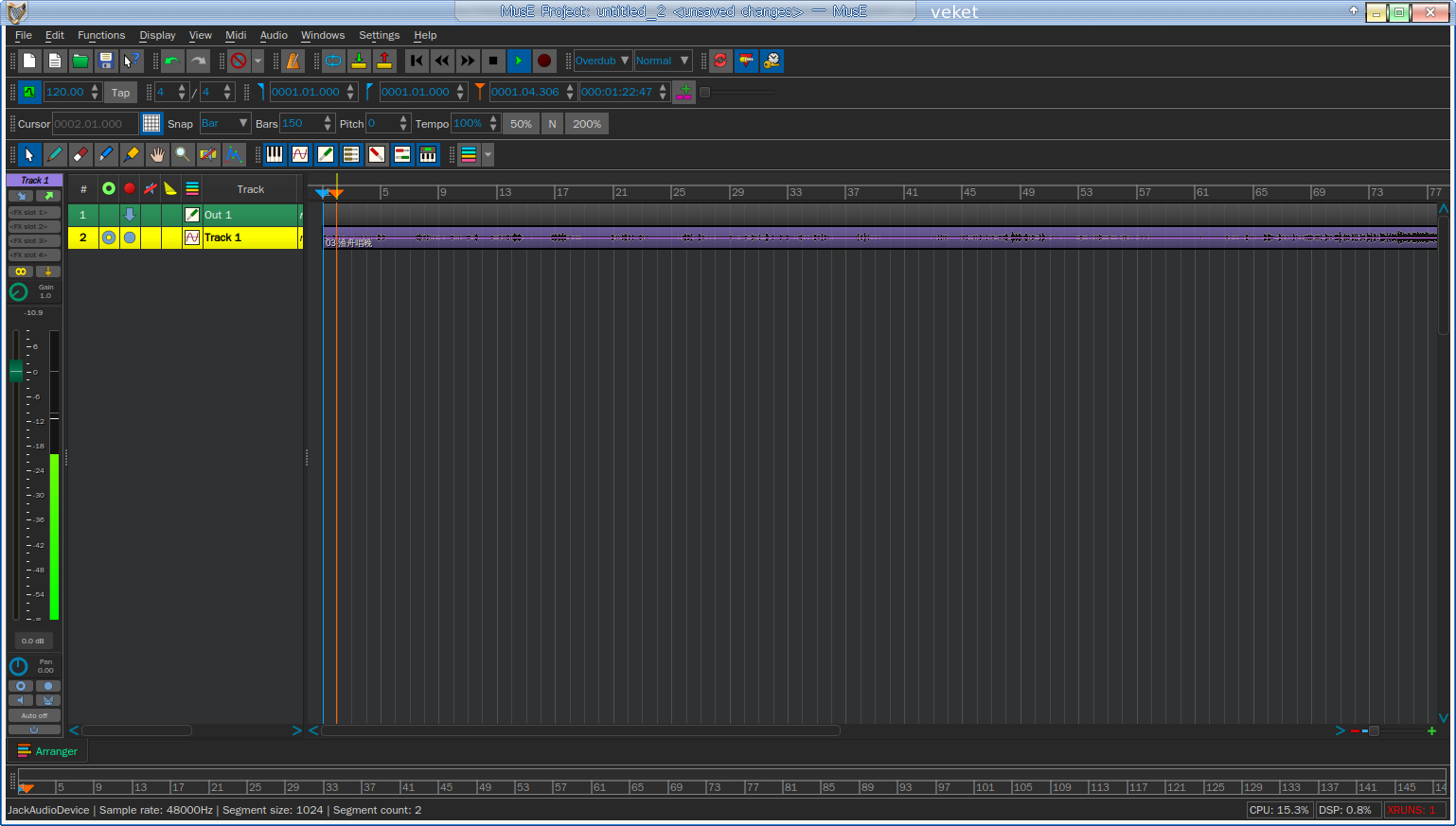Click FX slot 1 in the strip
The width and height of the screenshot is (1456, 826).
34,213
